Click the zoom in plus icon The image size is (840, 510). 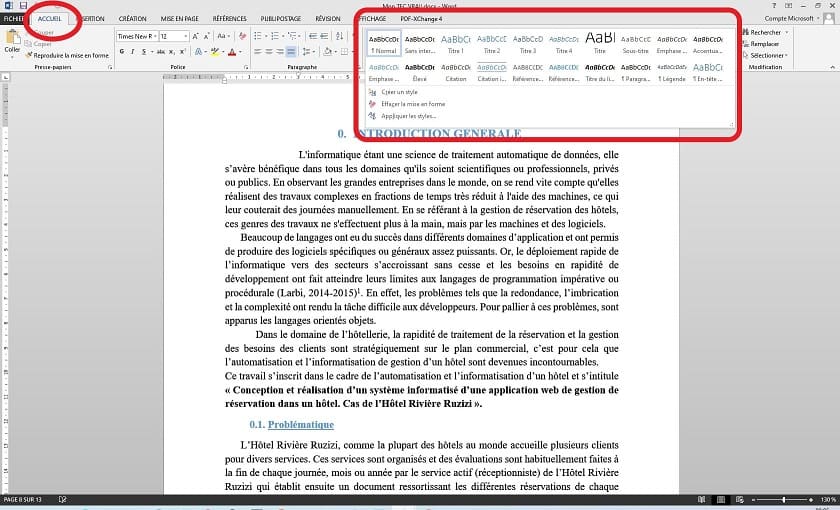pyautogui.click(x=811, y=499)
